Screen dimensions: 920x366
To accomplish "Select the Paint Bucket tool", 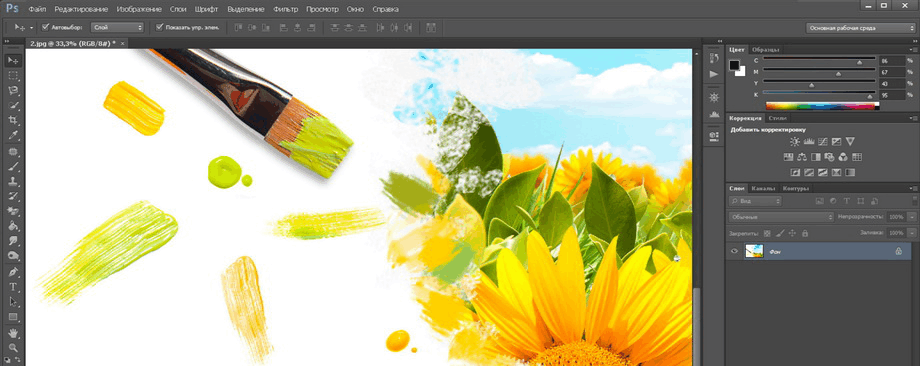I will pos(13,226).
